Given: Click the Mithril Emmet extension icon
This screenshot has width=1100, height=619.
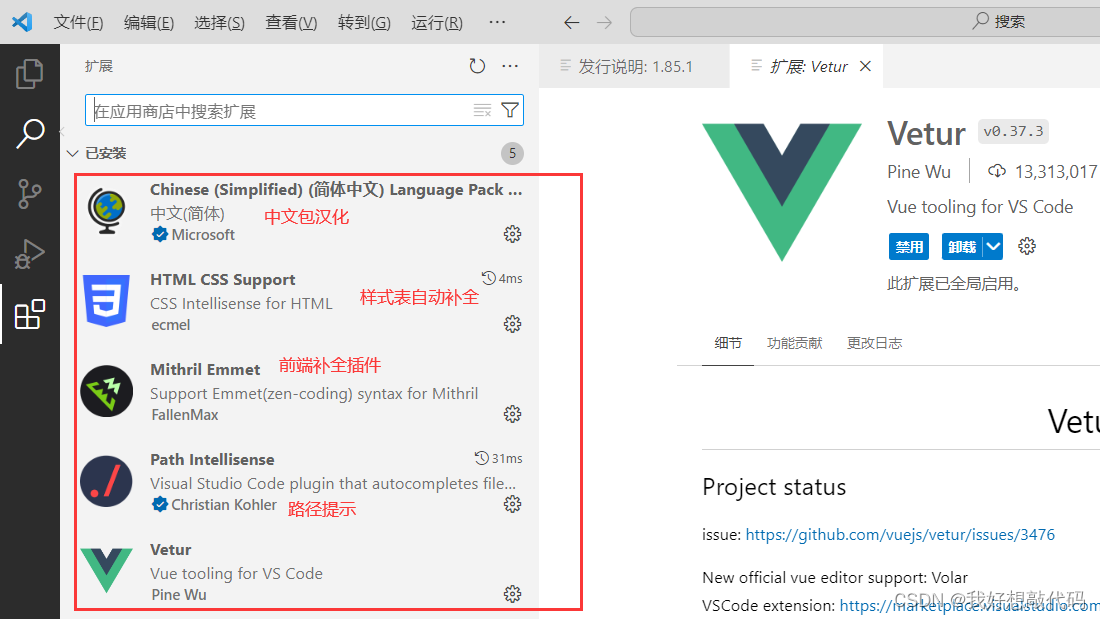Looking at the screenshot, I should tap(107, 391).
